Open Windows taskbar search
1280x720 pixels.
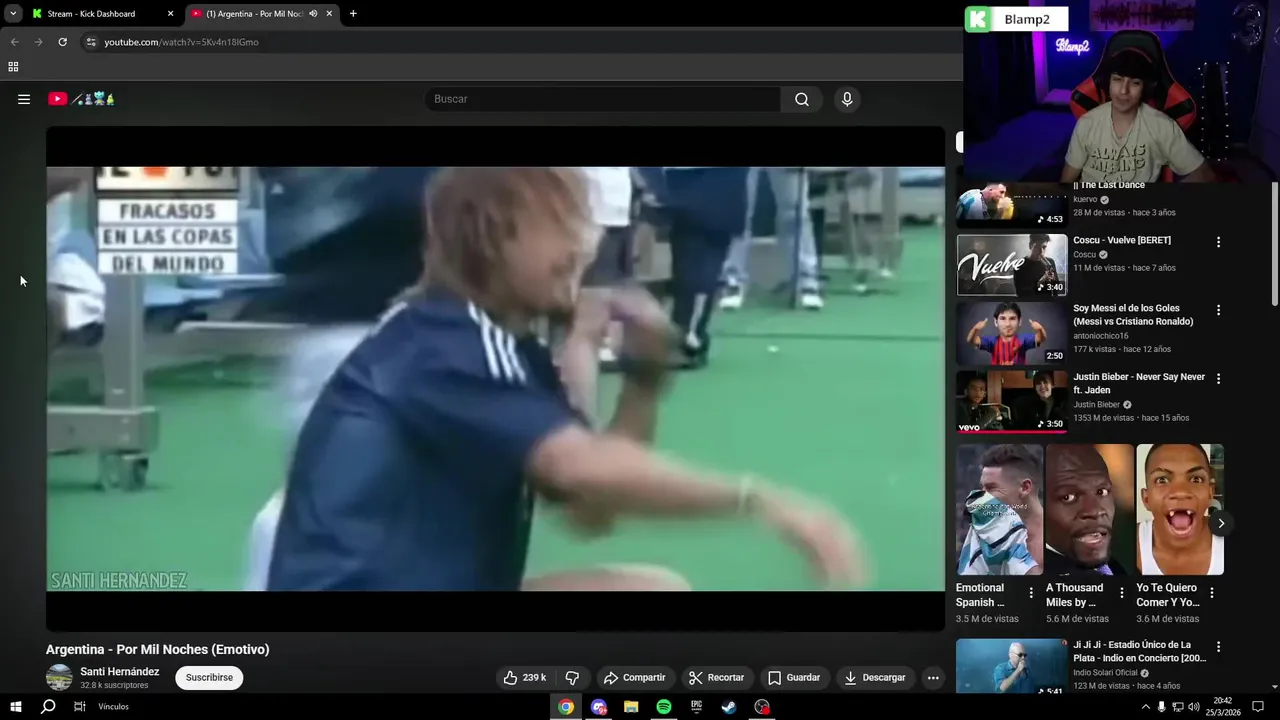48,707
